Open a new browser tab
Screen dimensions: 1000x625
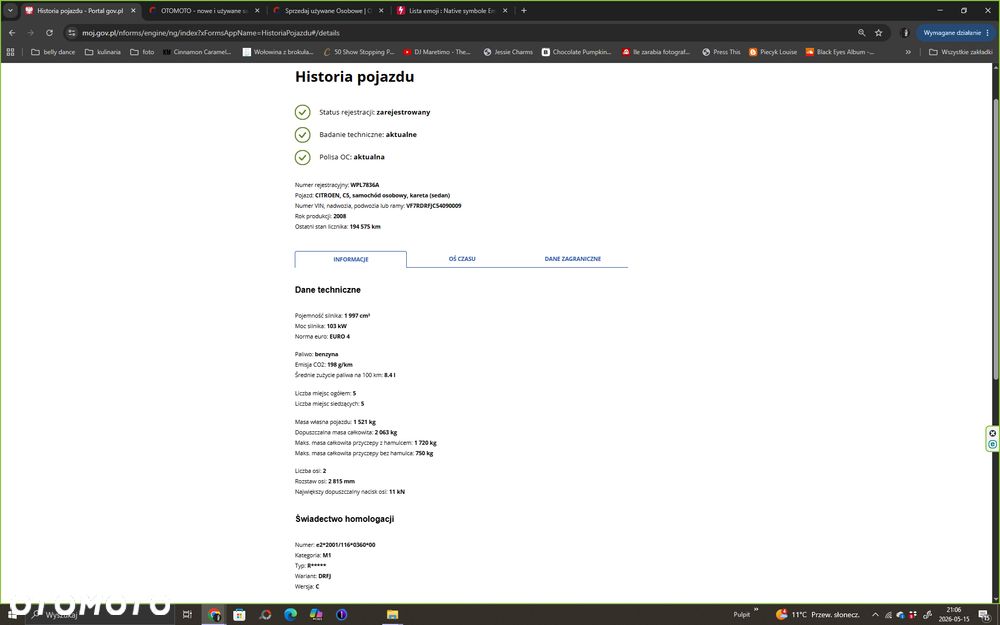[524, 10]
